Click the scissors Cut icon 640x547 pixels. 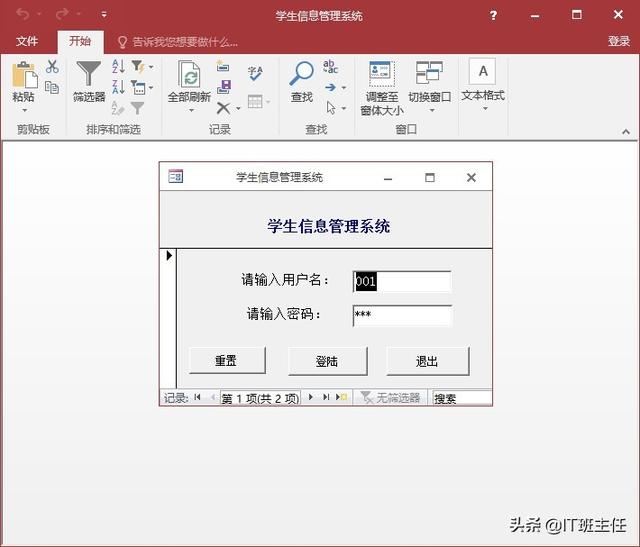52,67
